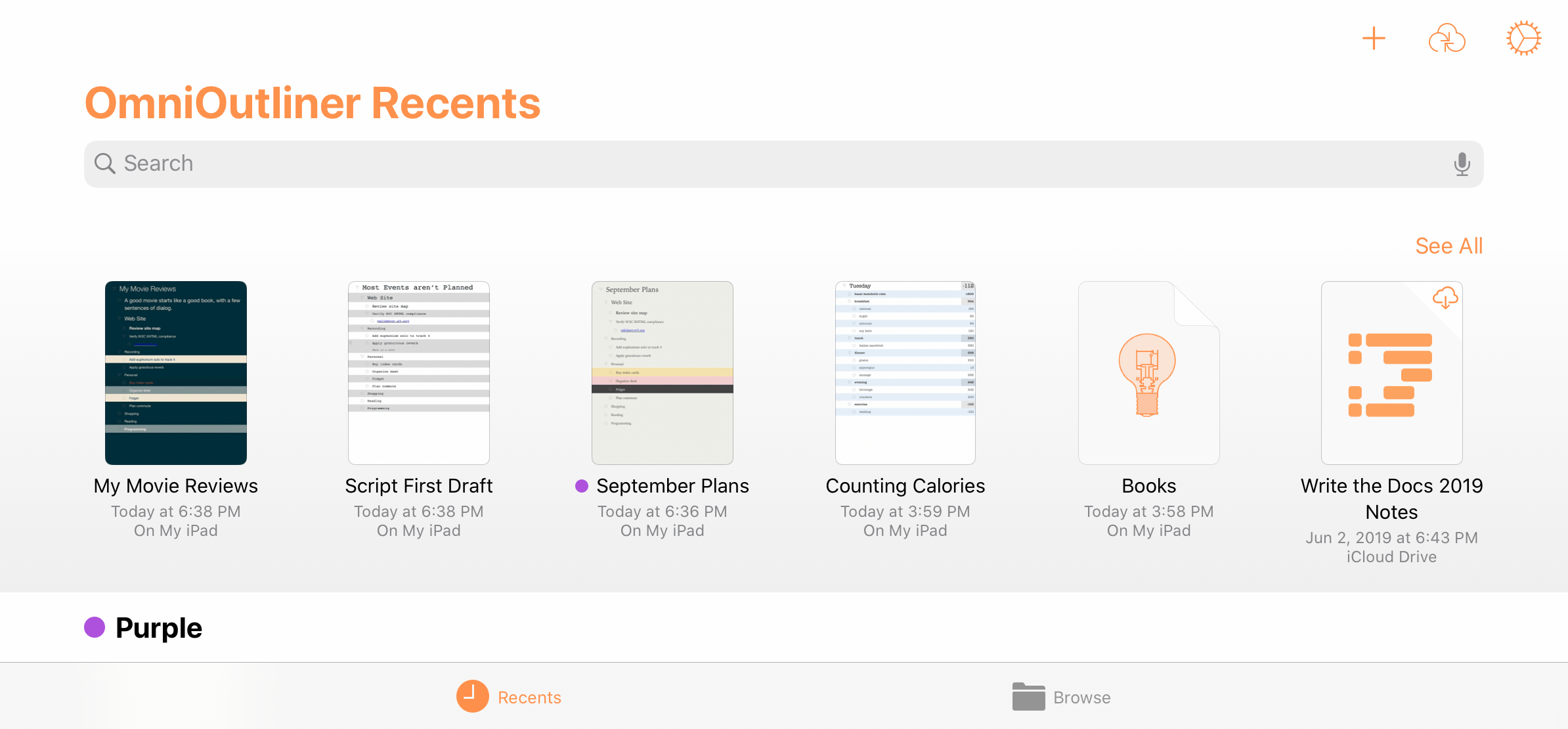Open Write the Docs 2019 Notes thumbnail
1568x729 pixels.
click(x=1392, y=373)
